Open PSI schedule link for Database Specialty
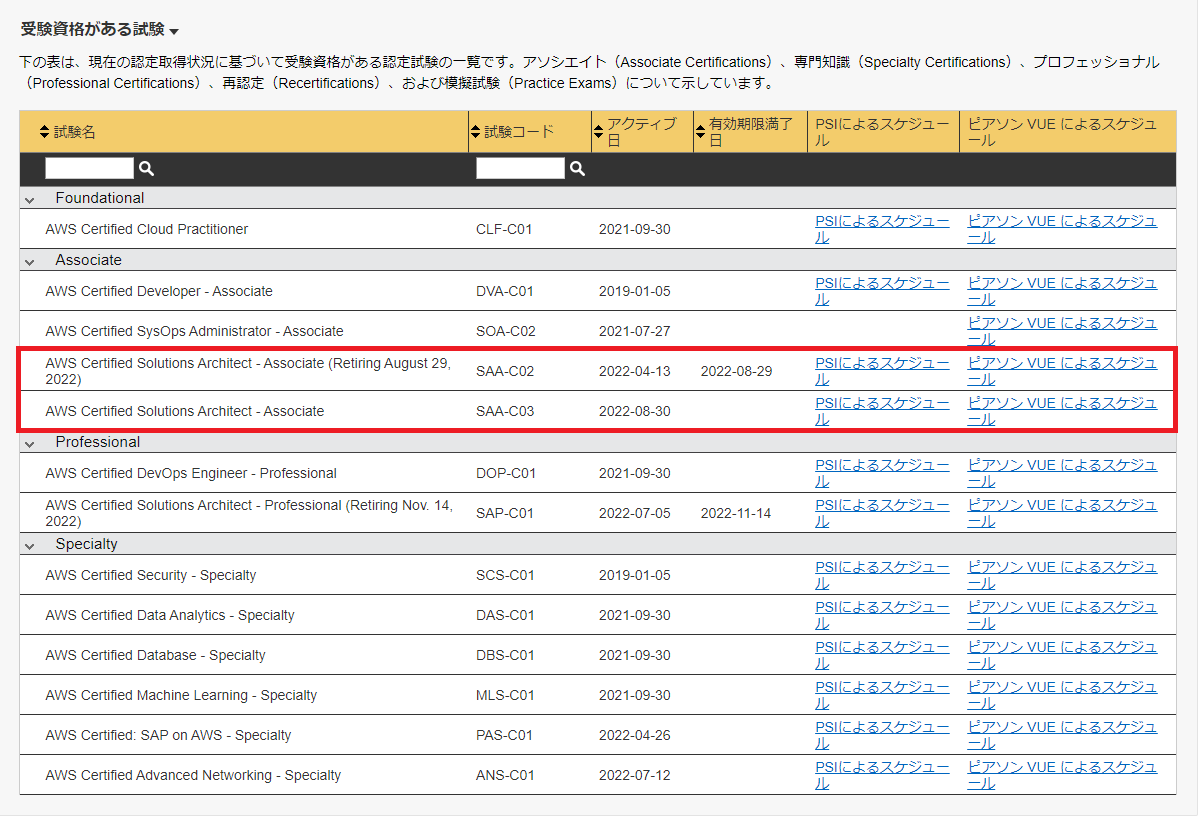 point(882,655)
